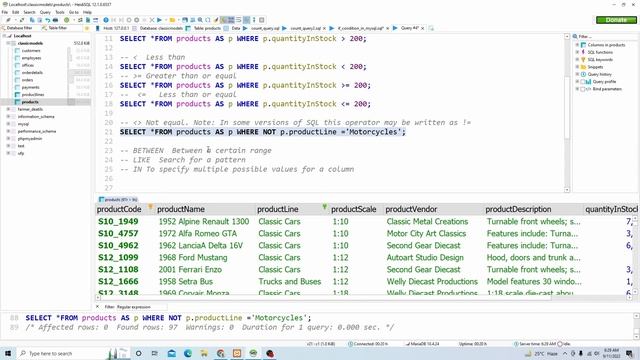Select the payments table in tree

[x=31, y=87]
